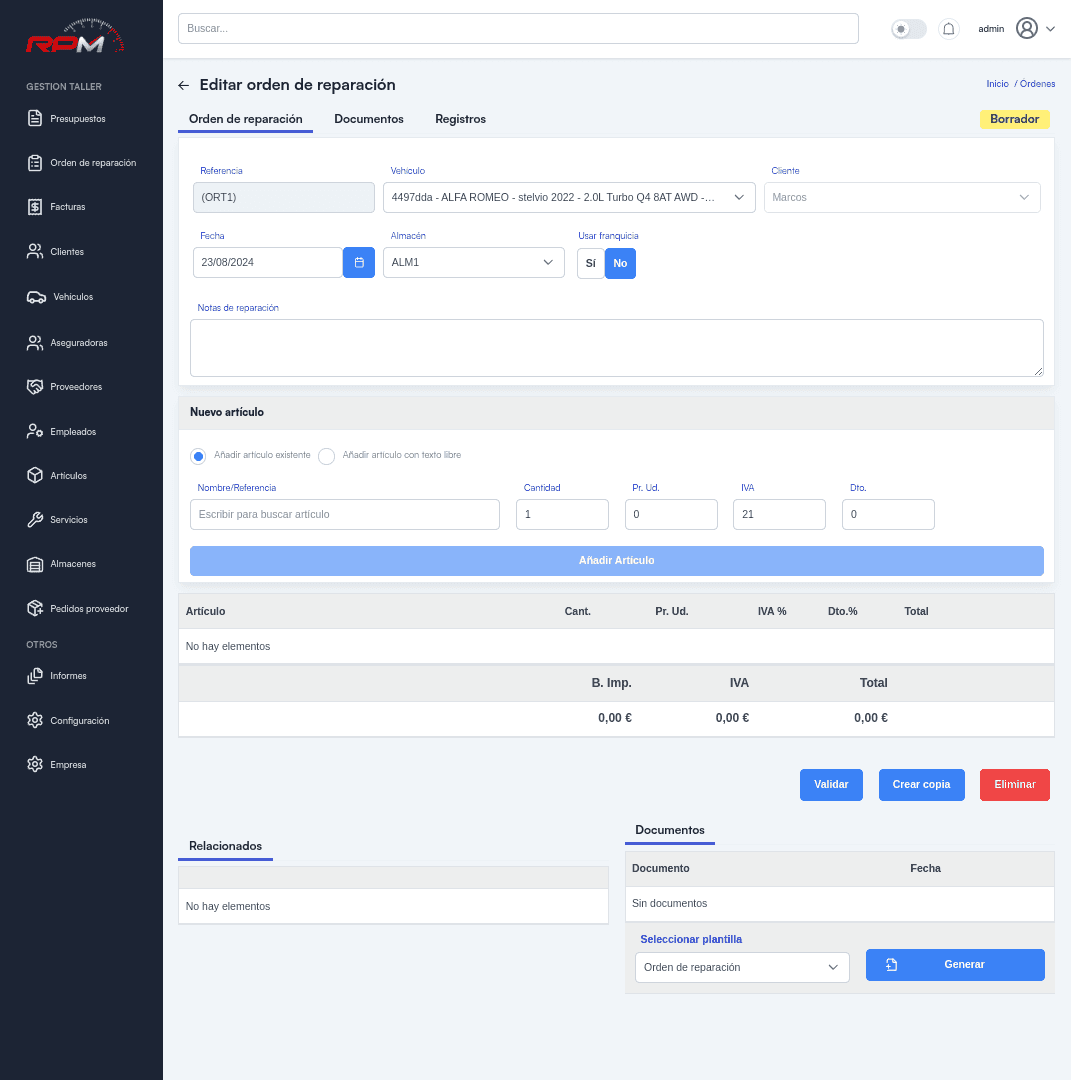The image size is (1071, 1080).
Task: Select Añadir artículo con texto libre
Action: point(326,456)
